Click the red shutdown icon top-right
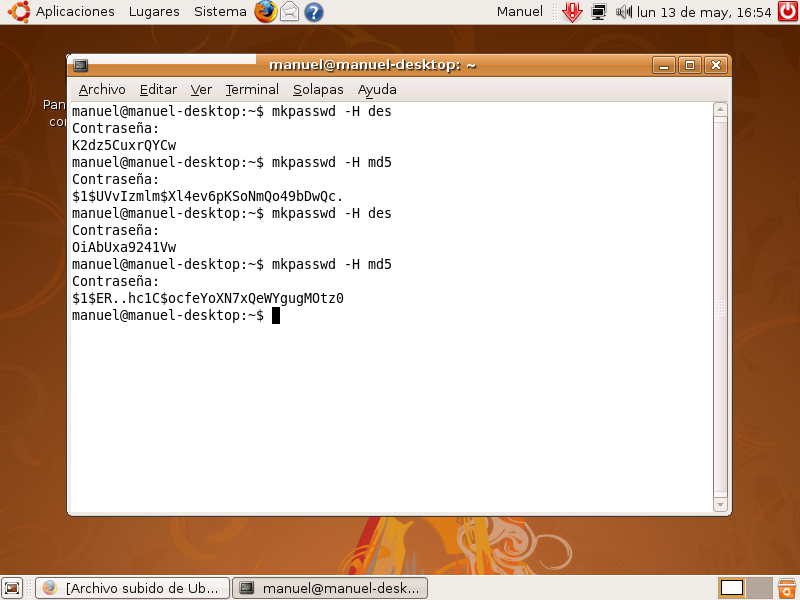The image size is (800, 600). click(788, 12)
